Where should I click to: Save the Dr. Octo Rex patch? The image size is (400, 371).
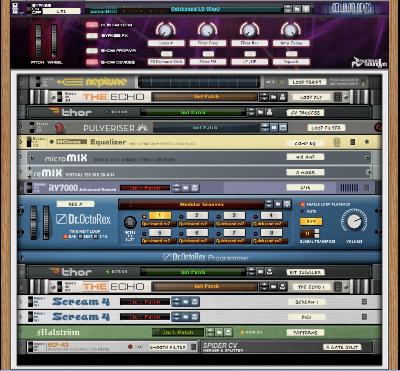[x=287, y=204]
